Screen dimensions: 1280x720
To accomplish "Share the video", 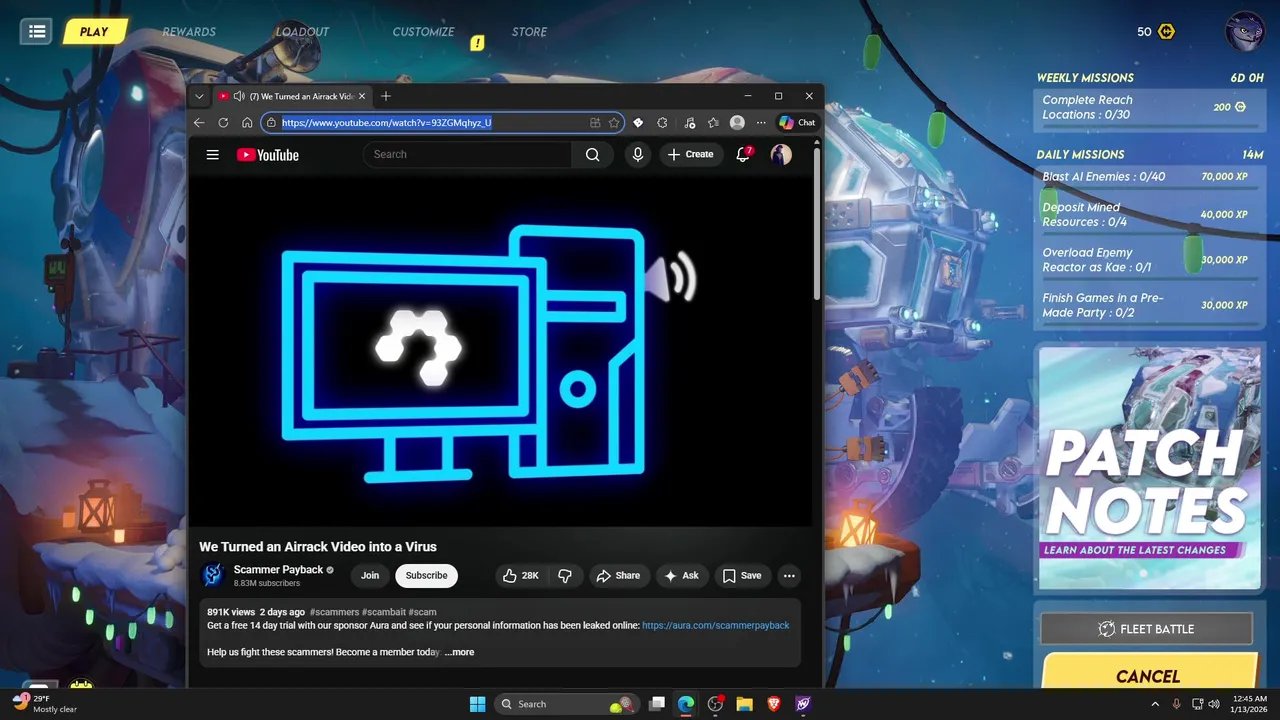I will (618, 575).
